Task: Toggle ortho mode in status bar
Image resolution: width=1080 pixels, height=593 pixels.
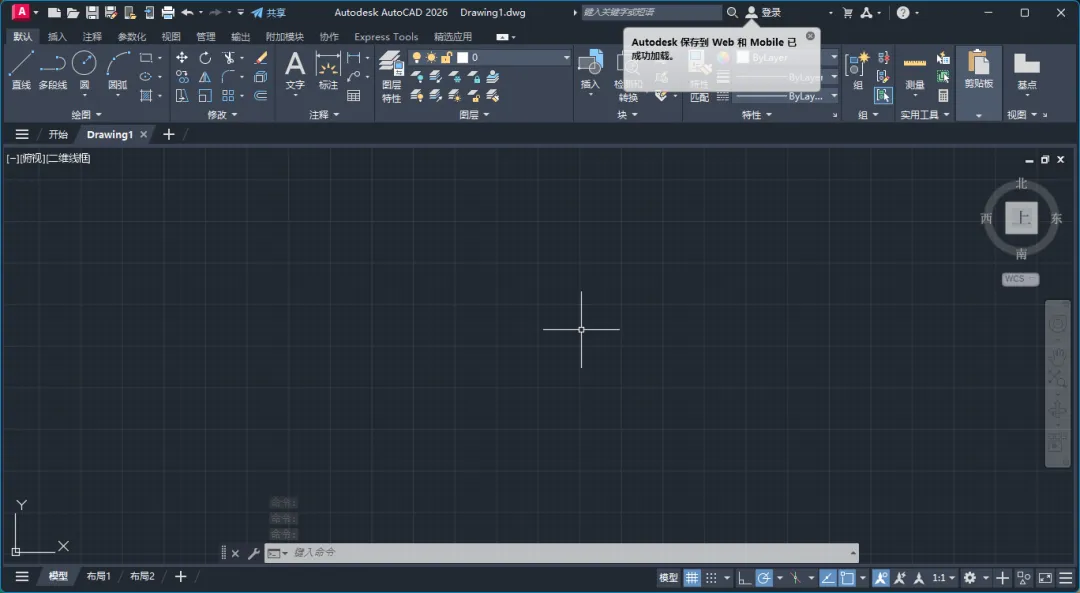Action: 744,578
